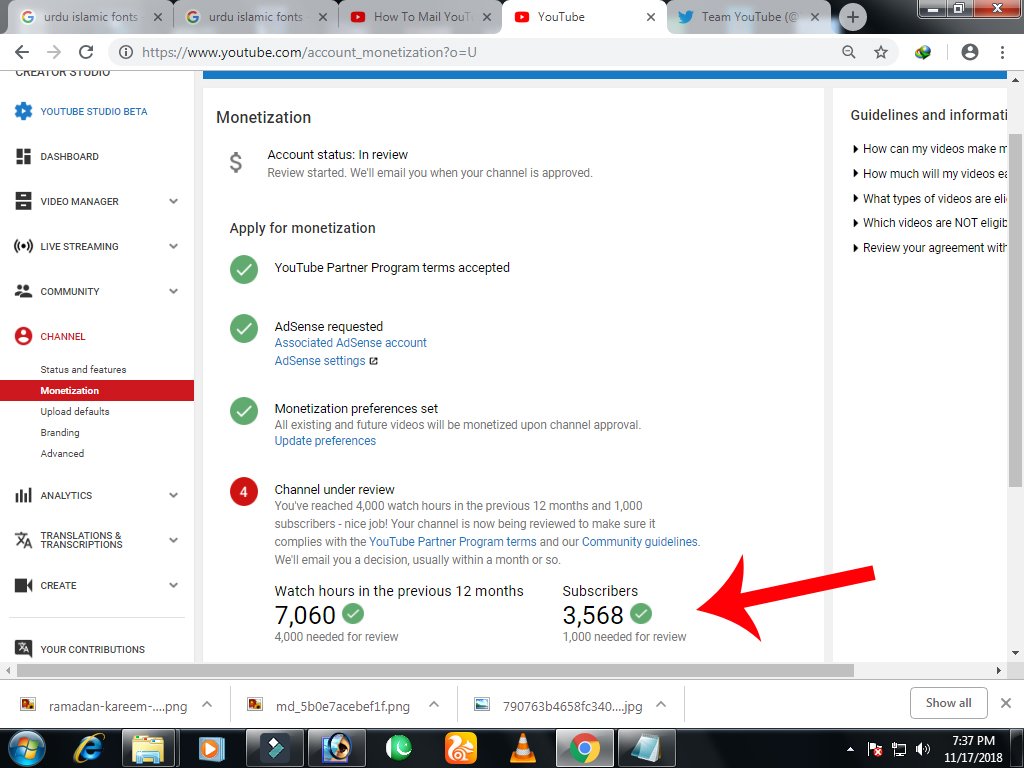Expand the Analytics section chevron
This screenshot has width=1024, height=768.
(173, 495)
